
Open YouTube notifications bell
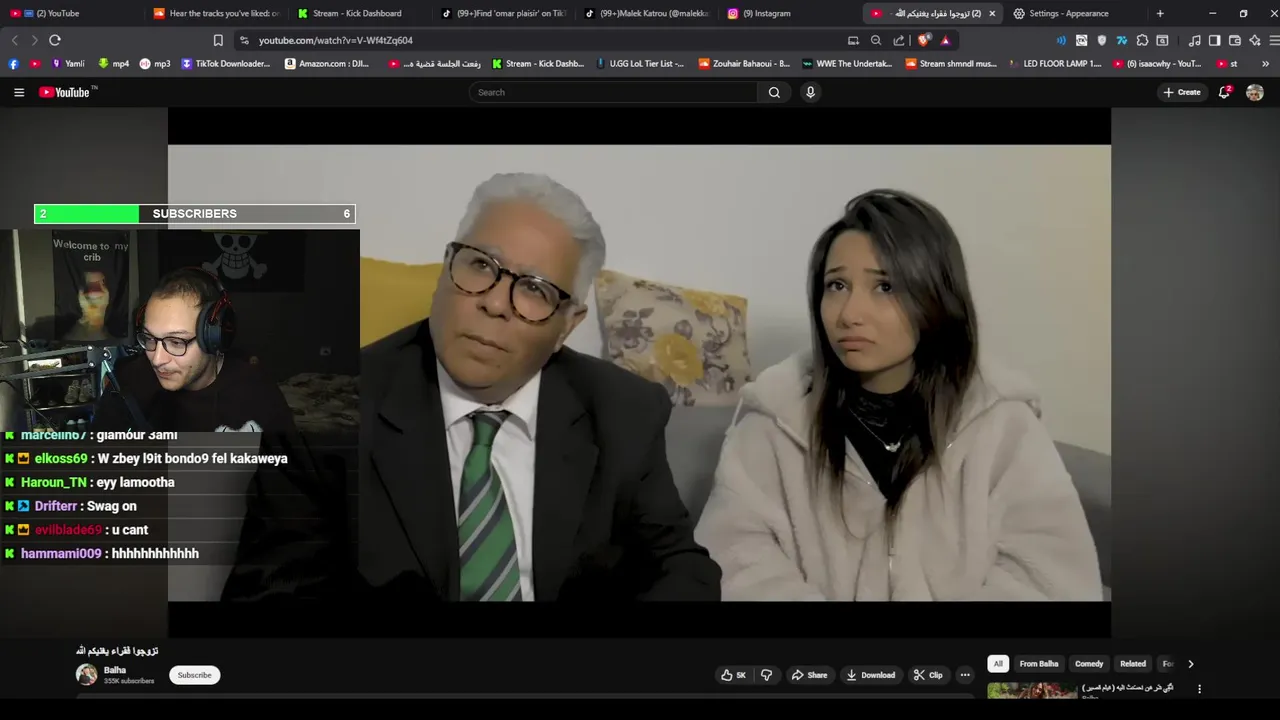click(x=1224, y=92)
